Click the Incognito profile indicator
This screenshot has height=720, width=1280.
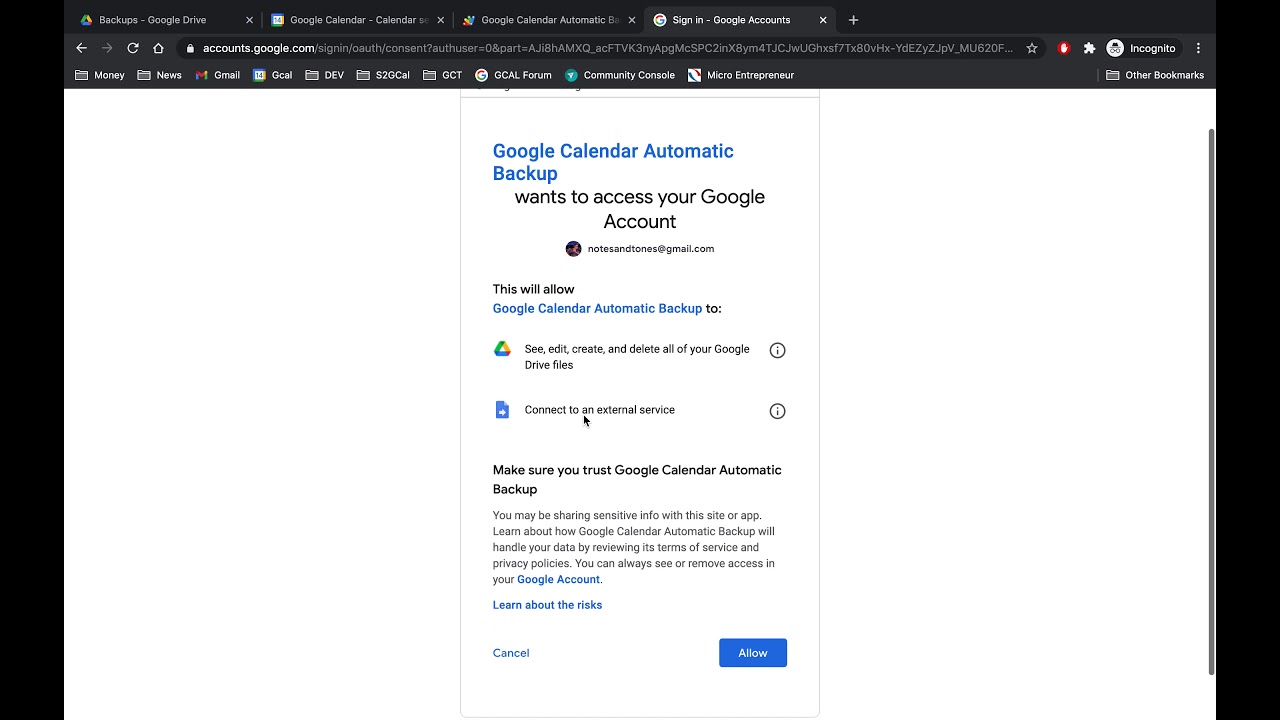pyautogui.click(x=1141, y=48)
